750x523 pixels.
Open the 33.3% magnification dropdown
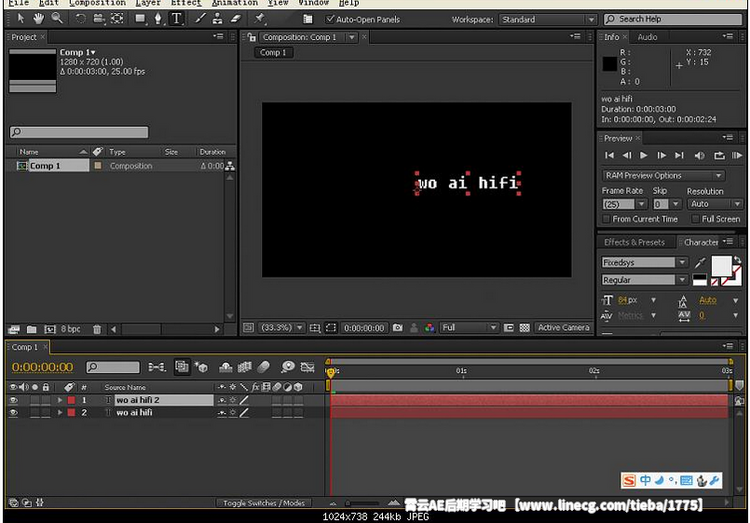click(282, 328)
